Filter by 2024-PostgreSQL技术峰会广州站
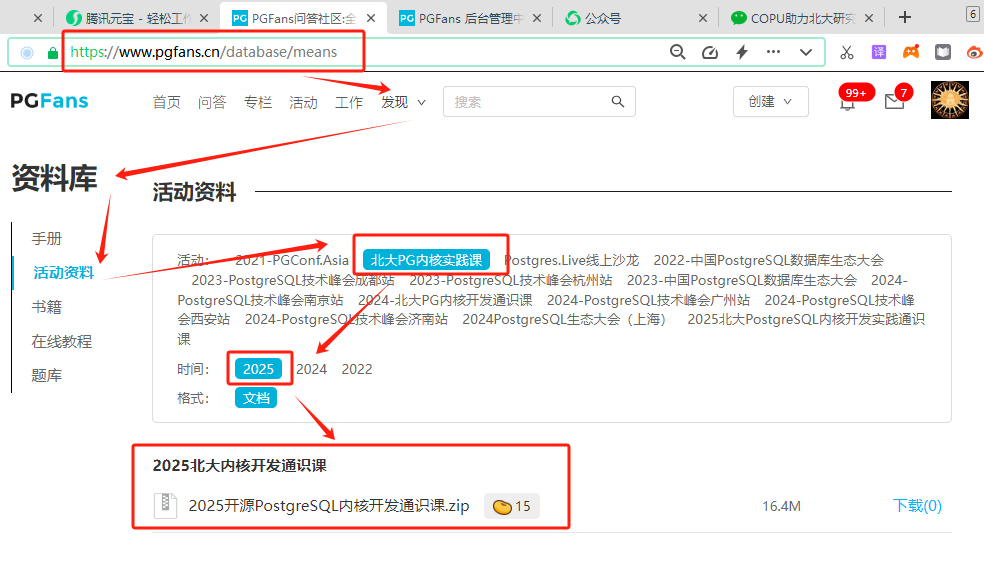984x569 pixels. pyautogui.click(x=648, y=300)
